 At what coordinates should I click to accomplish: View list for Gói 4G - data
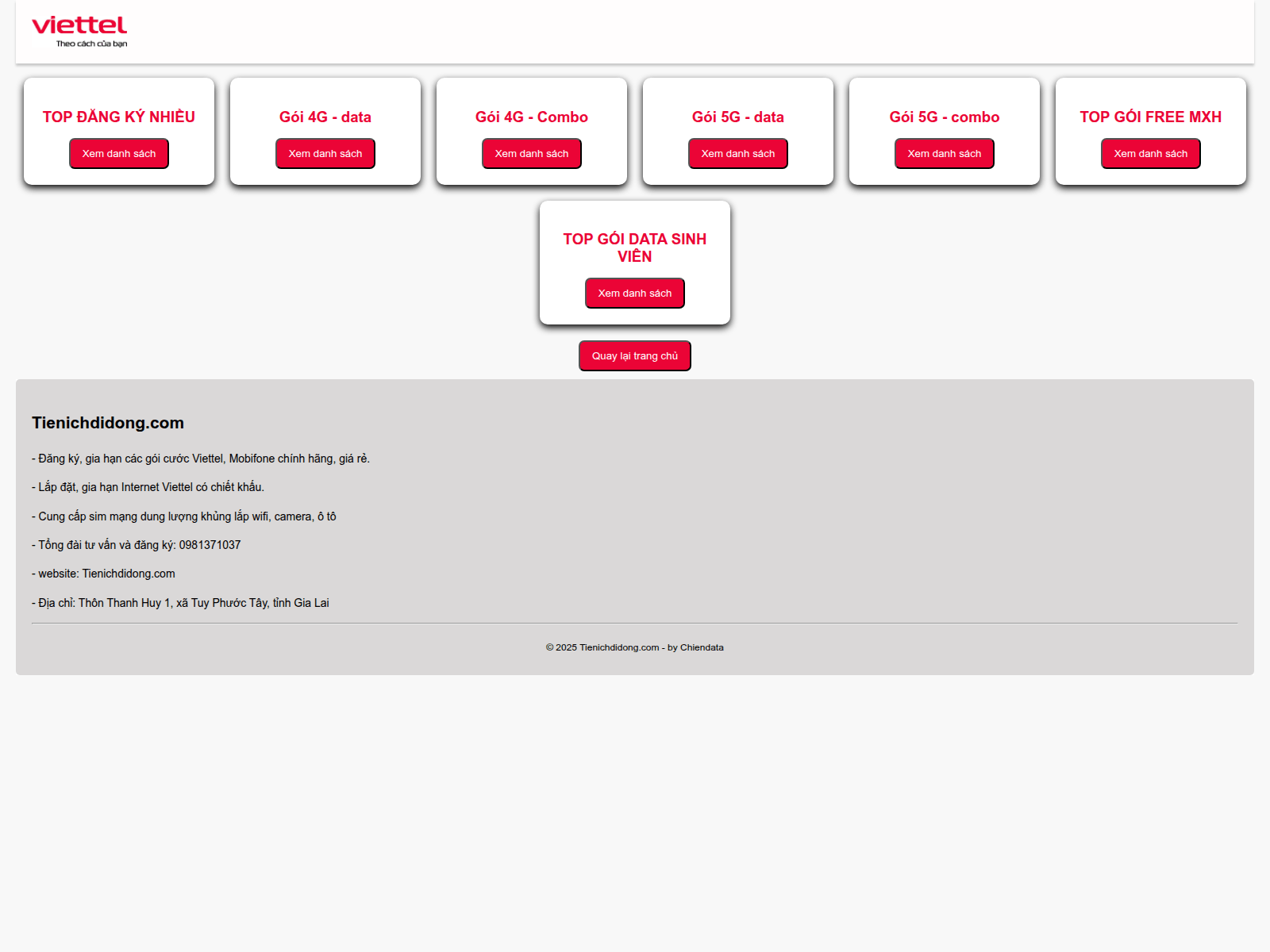[325, 154]
